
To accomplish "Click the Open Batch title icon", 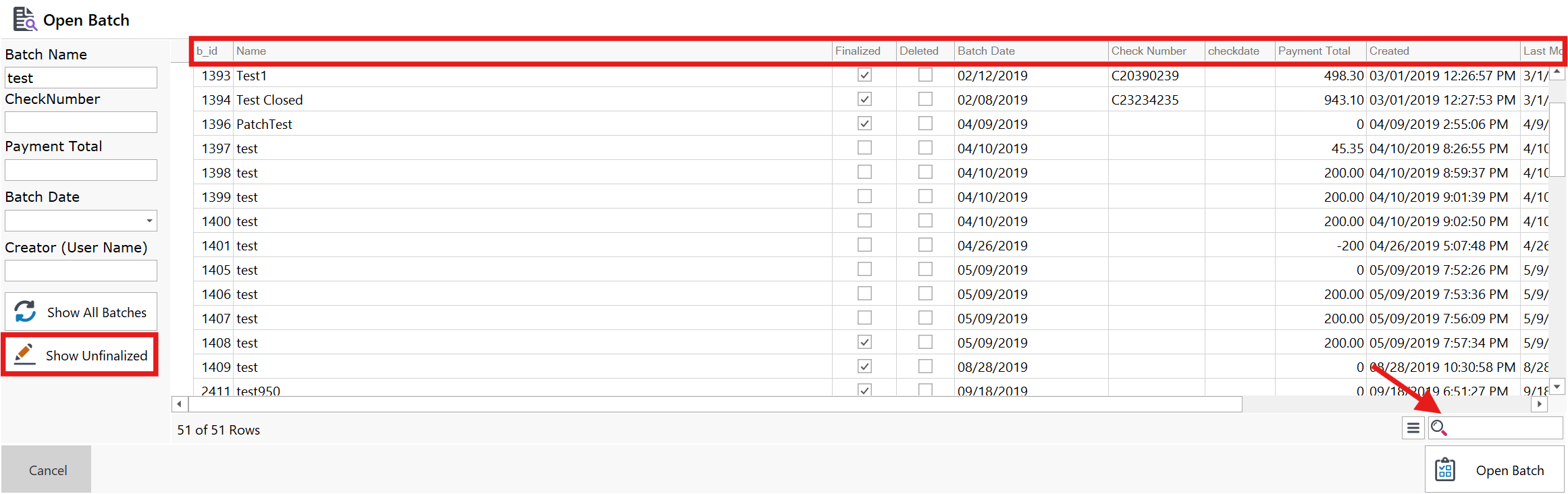I will 25,20.
